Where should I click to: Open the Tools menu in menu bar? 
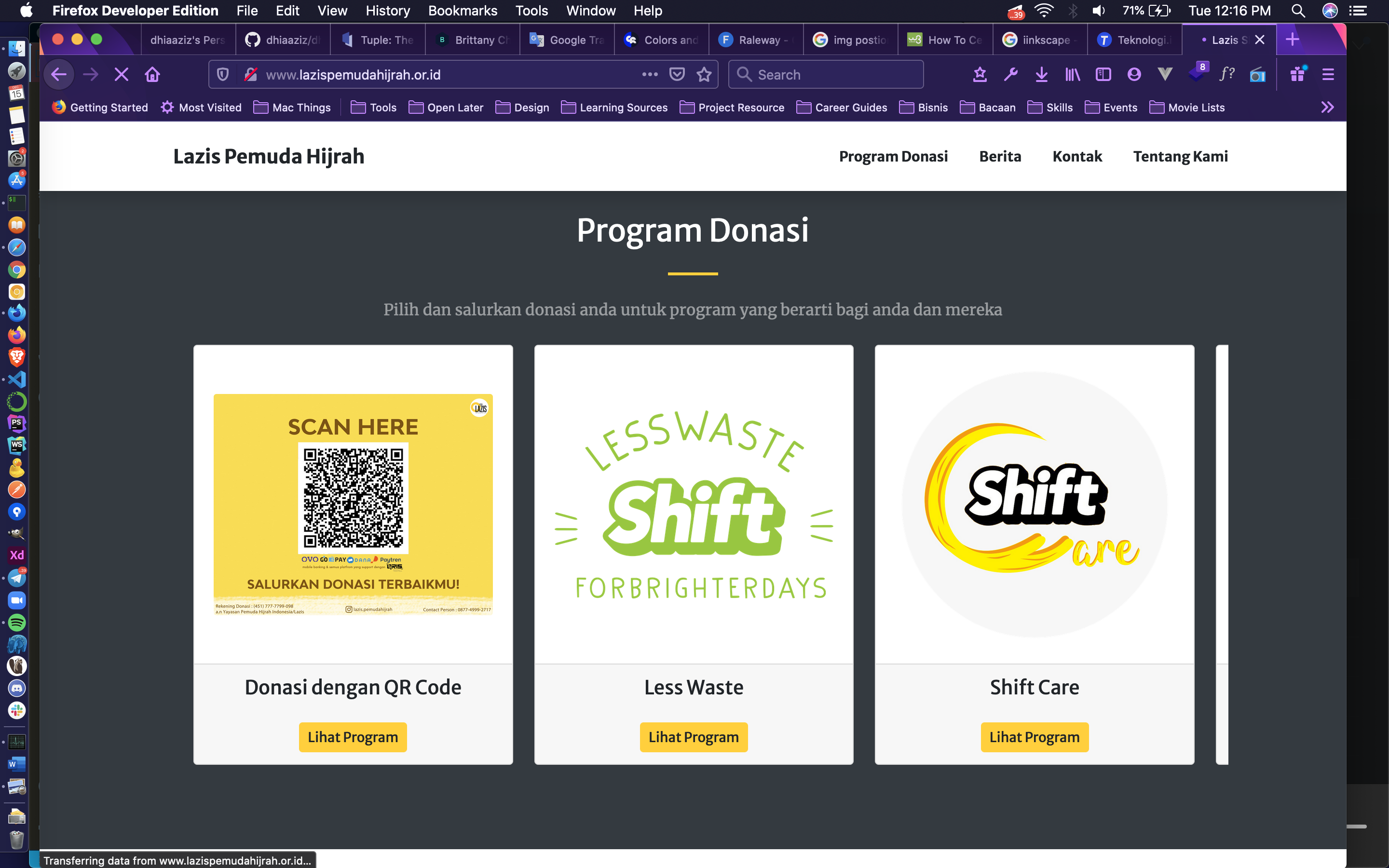[531, 10]
